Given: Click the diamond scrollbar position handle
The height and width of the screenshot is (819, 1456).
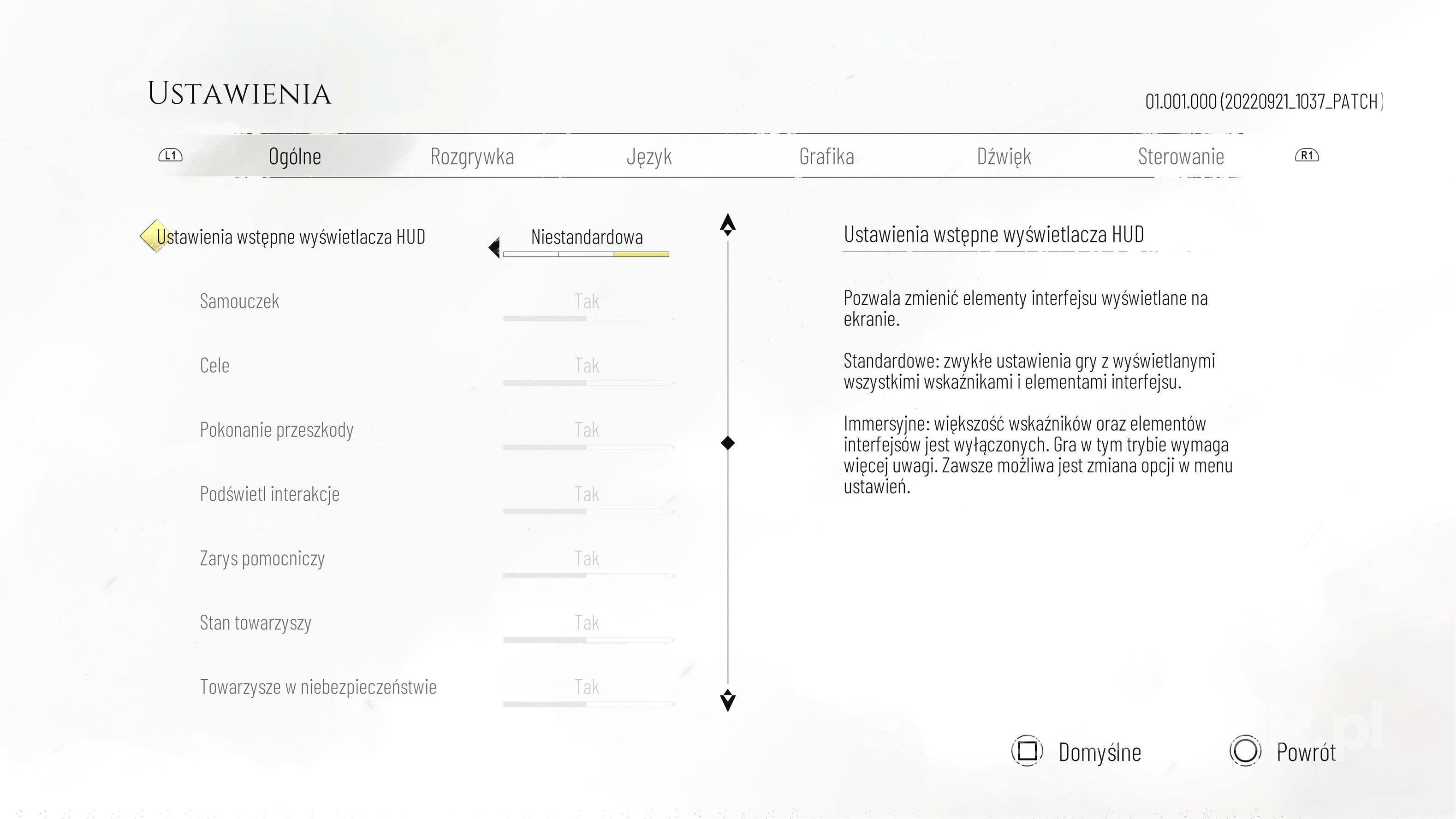Looking at the screenshot, I should [728, 443].
